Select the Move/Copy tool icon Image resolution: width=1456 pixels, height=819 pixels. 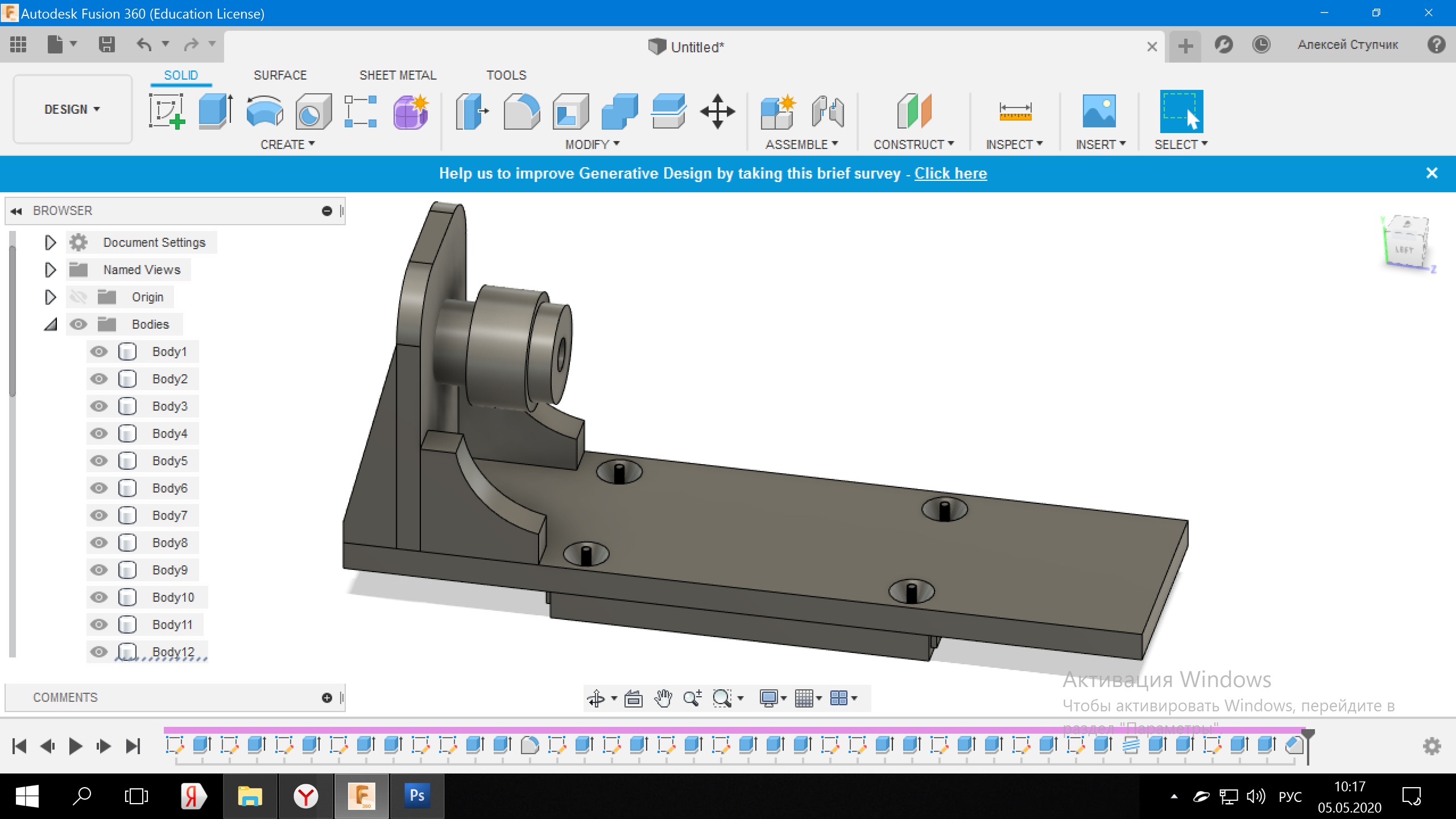pyautogui.click(x=717, y=111)
